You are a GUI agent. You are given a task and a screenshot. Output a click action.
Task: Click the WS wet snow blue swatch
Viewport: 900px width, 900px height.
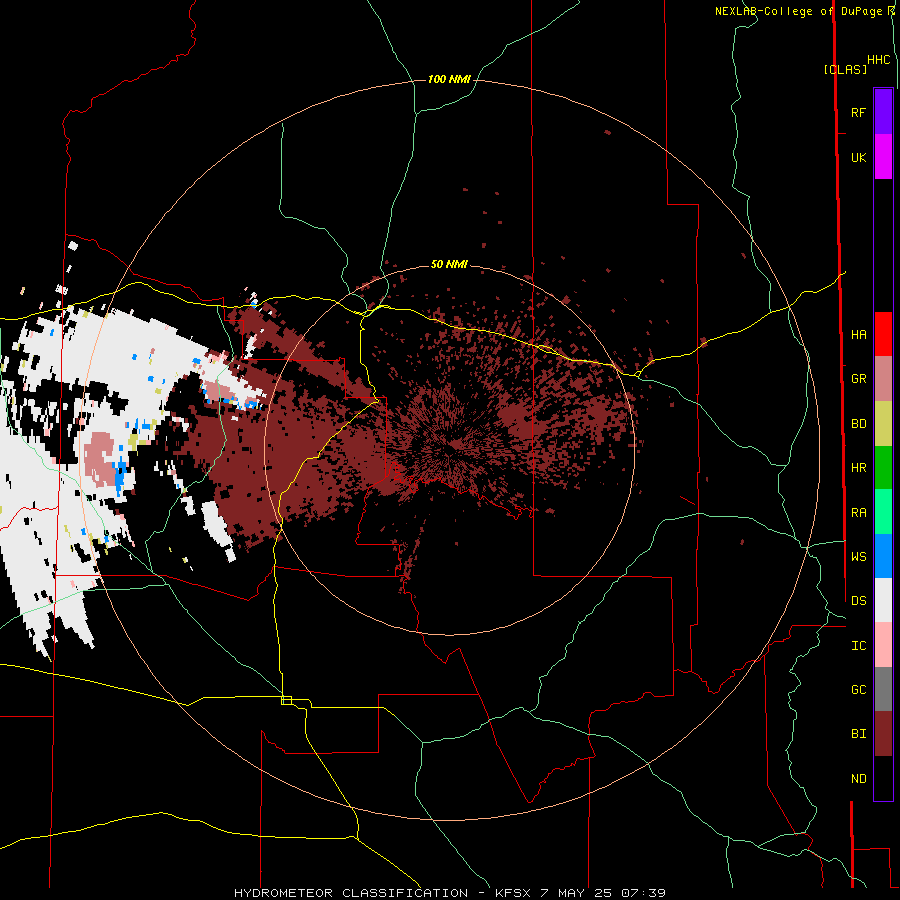point(883,556)
